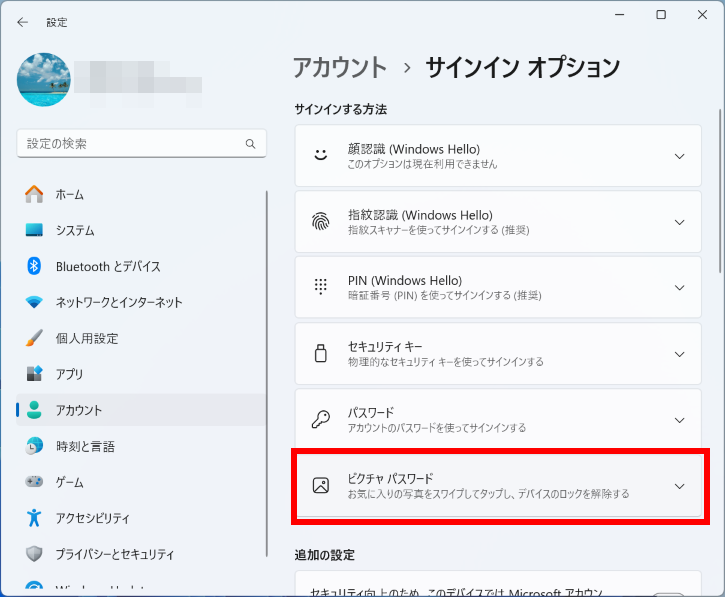Open ネットワークとインターネット settings
This screenshot has width=725, height=597.
point(141,302)
